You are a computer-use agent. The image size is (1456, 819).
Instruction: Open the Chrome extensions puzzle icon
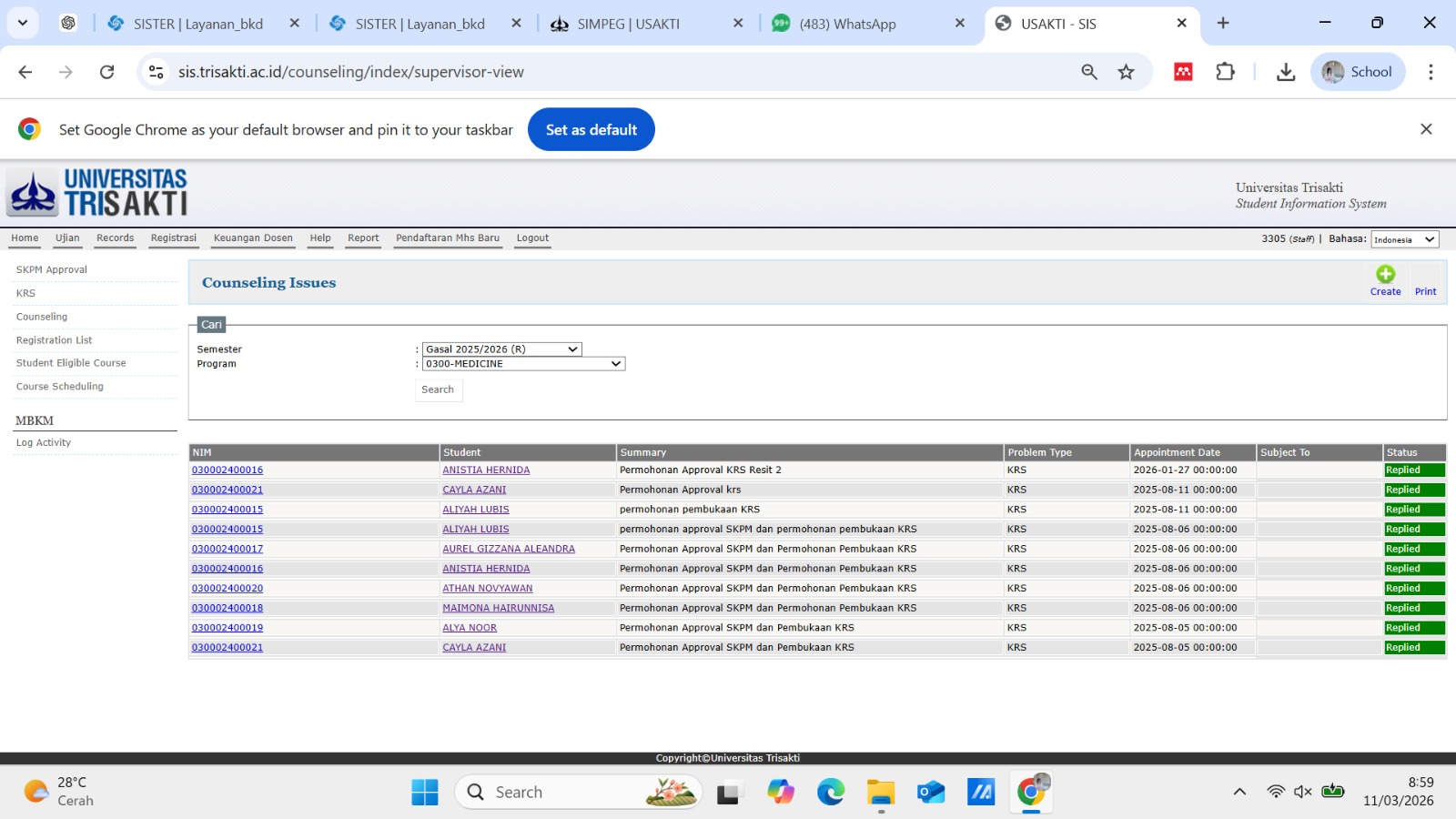[x=1225, y=72]
